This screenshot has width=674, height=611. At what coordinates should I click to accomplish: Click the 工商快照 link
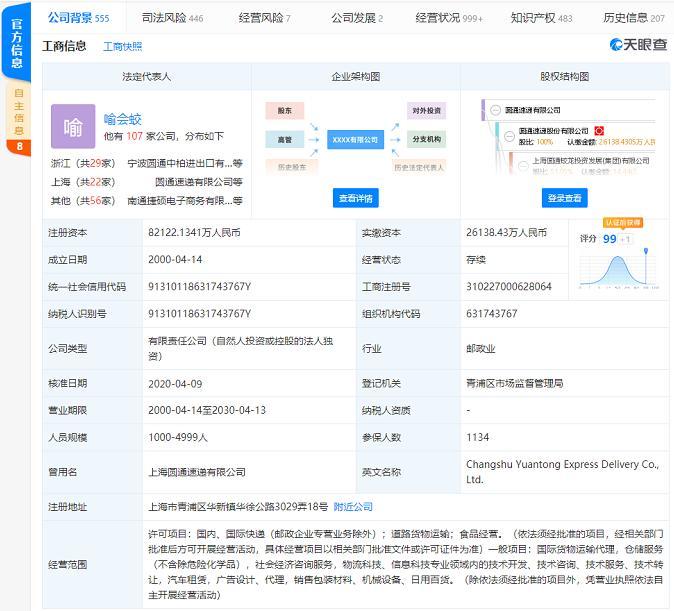tap(123, 46)
